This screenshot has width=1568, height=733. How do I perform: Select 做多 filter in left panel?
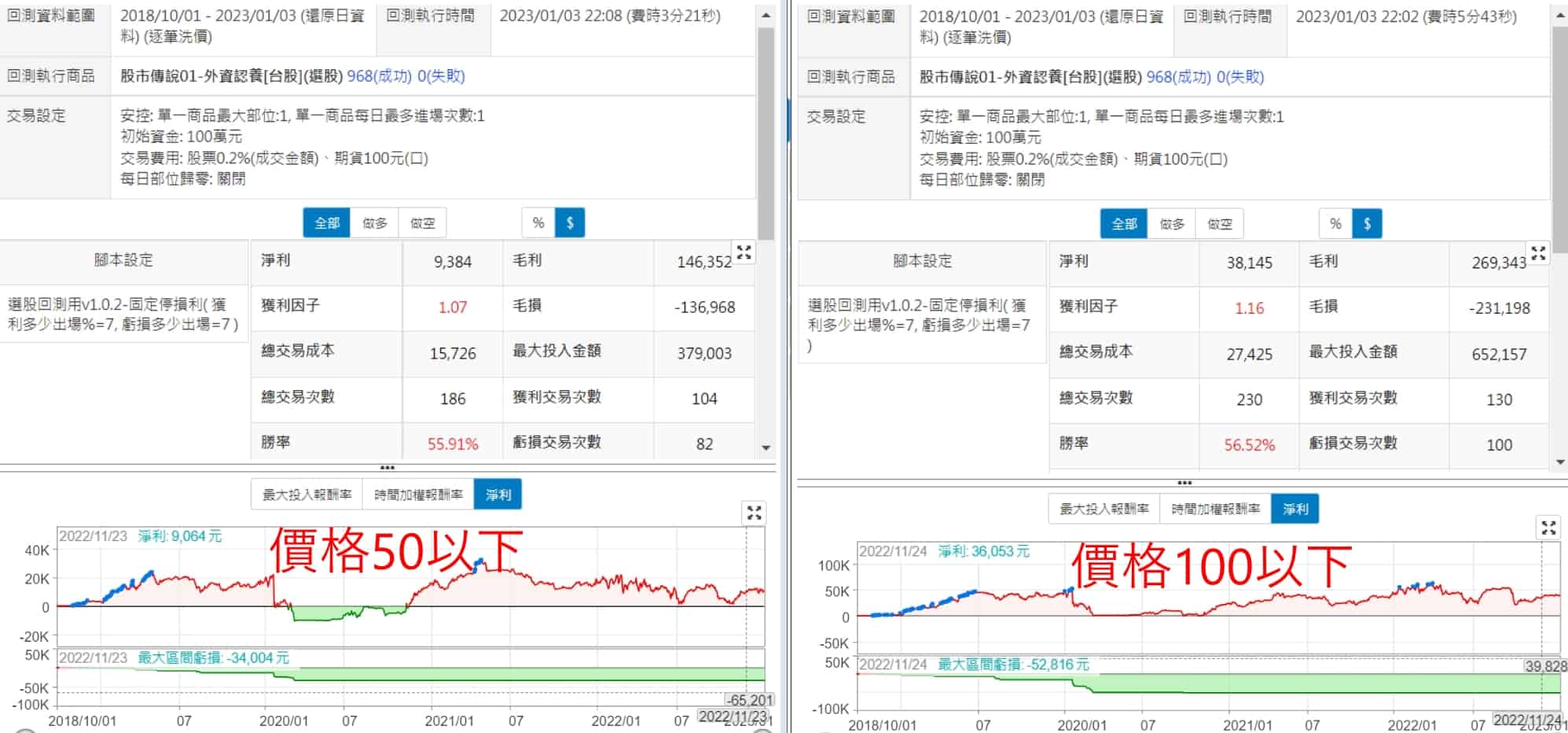point(375,223)
